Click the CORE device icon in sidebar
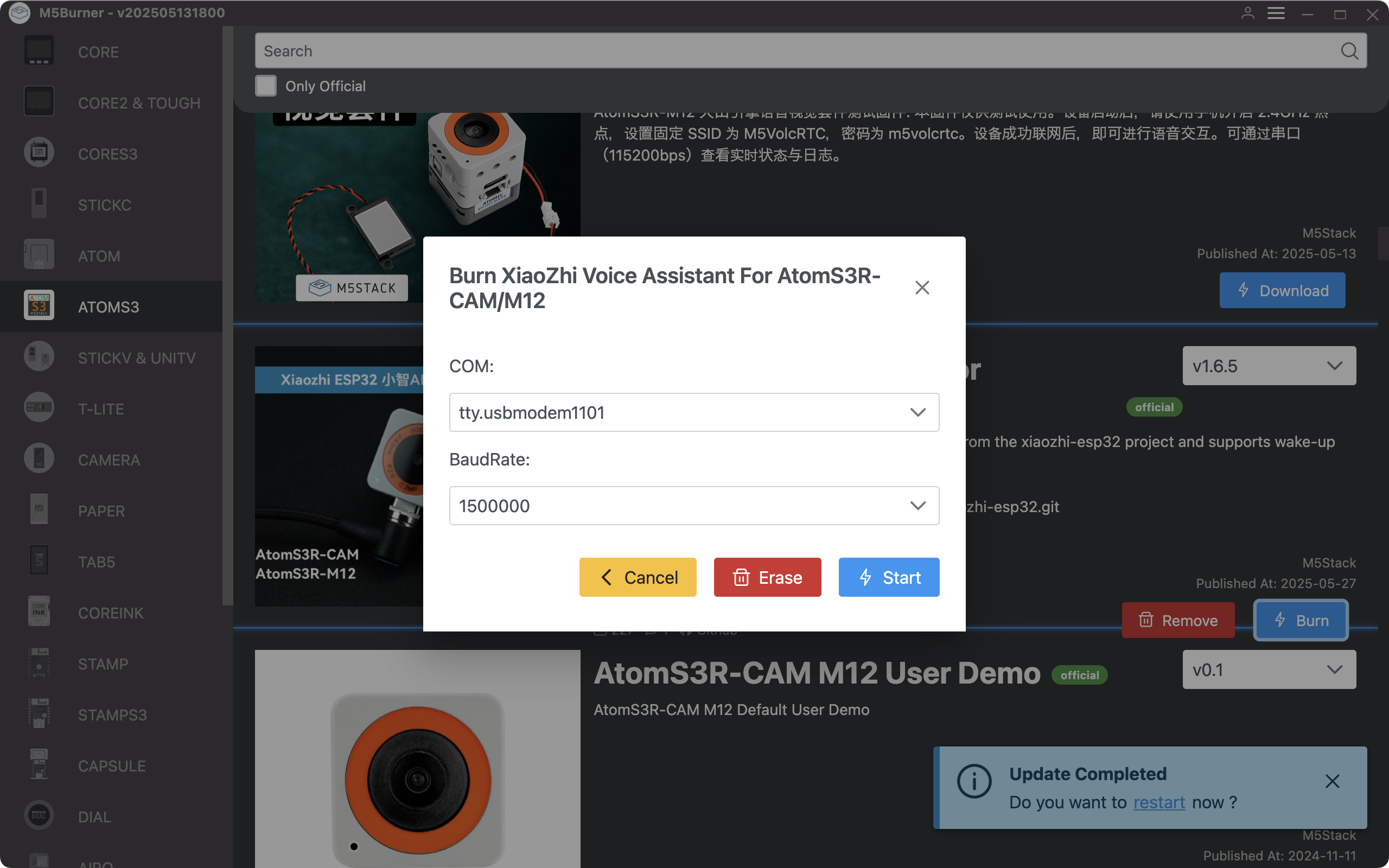The height and width of the screenshot is (868, 1389). 39,51
